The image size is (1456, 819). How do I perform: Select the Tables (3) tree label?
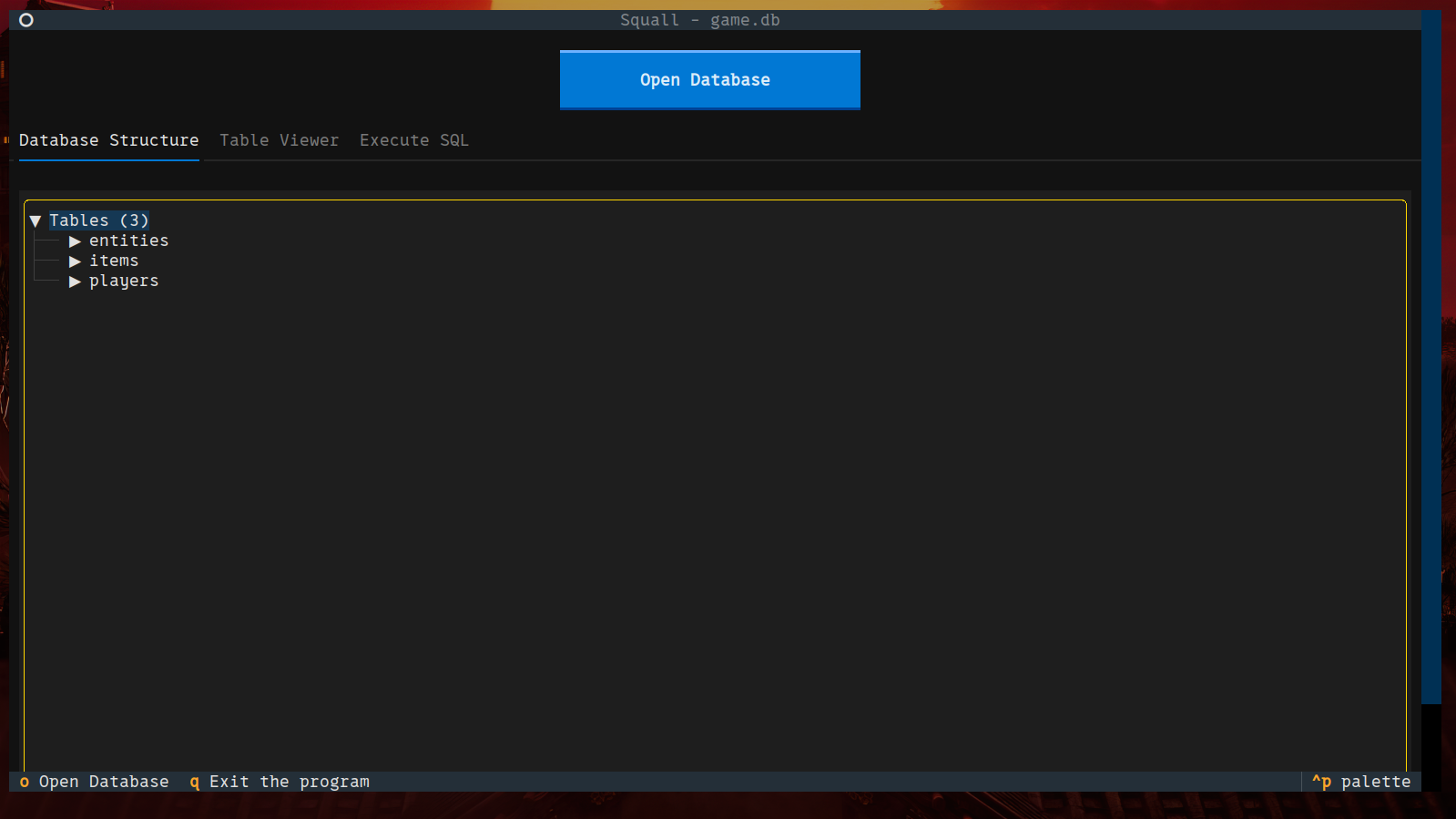click(x=98, y=220)
